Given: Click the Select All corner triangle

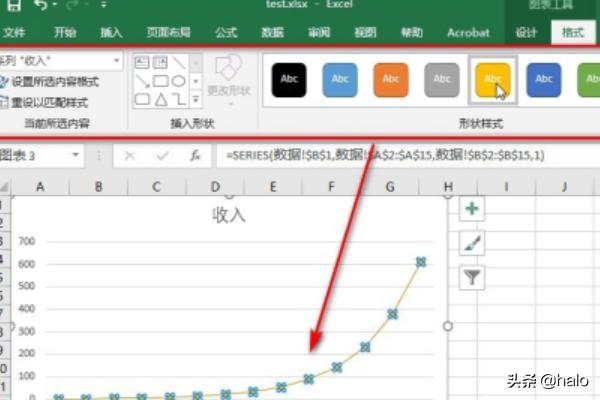Looking at the screenshot, I should [4, 187].
